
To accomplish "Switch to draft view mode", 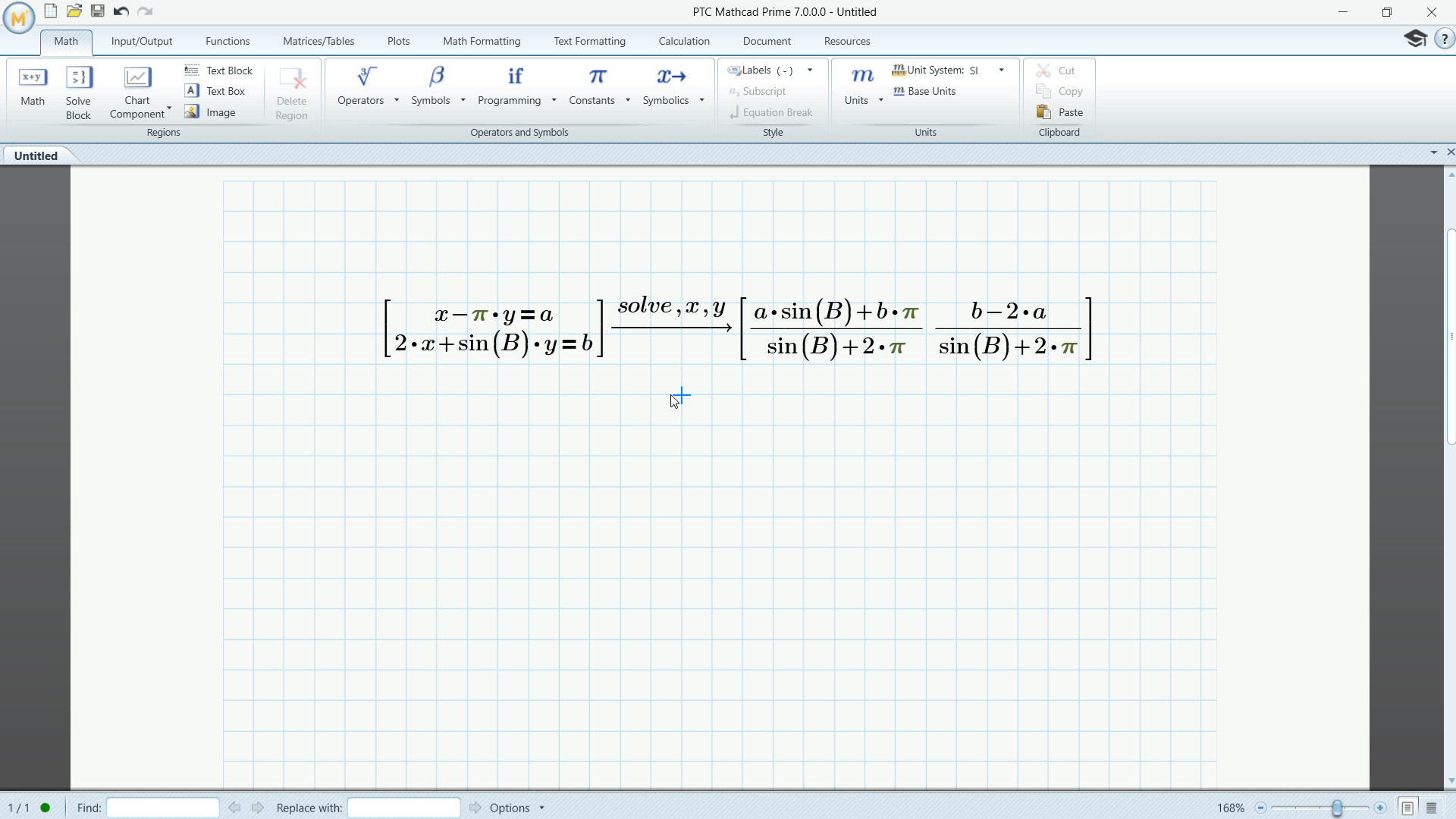I will [1432, 808].
